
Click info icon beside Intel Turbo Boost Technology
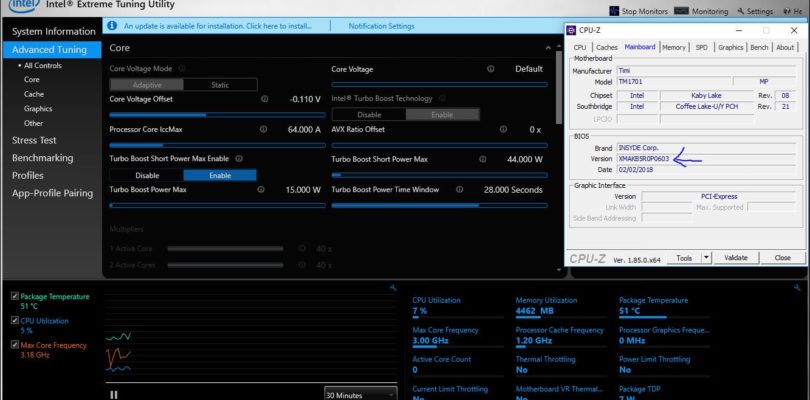[x=442, y=98]
